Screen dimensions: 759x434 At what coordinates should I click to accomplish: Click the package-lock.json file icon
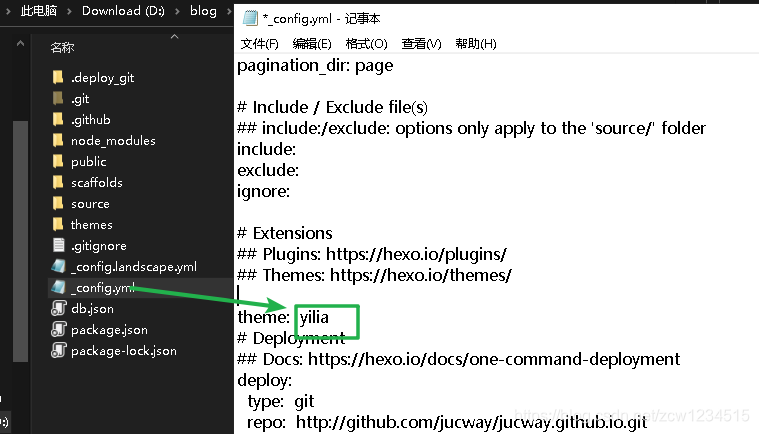click(x=59, y=350)
